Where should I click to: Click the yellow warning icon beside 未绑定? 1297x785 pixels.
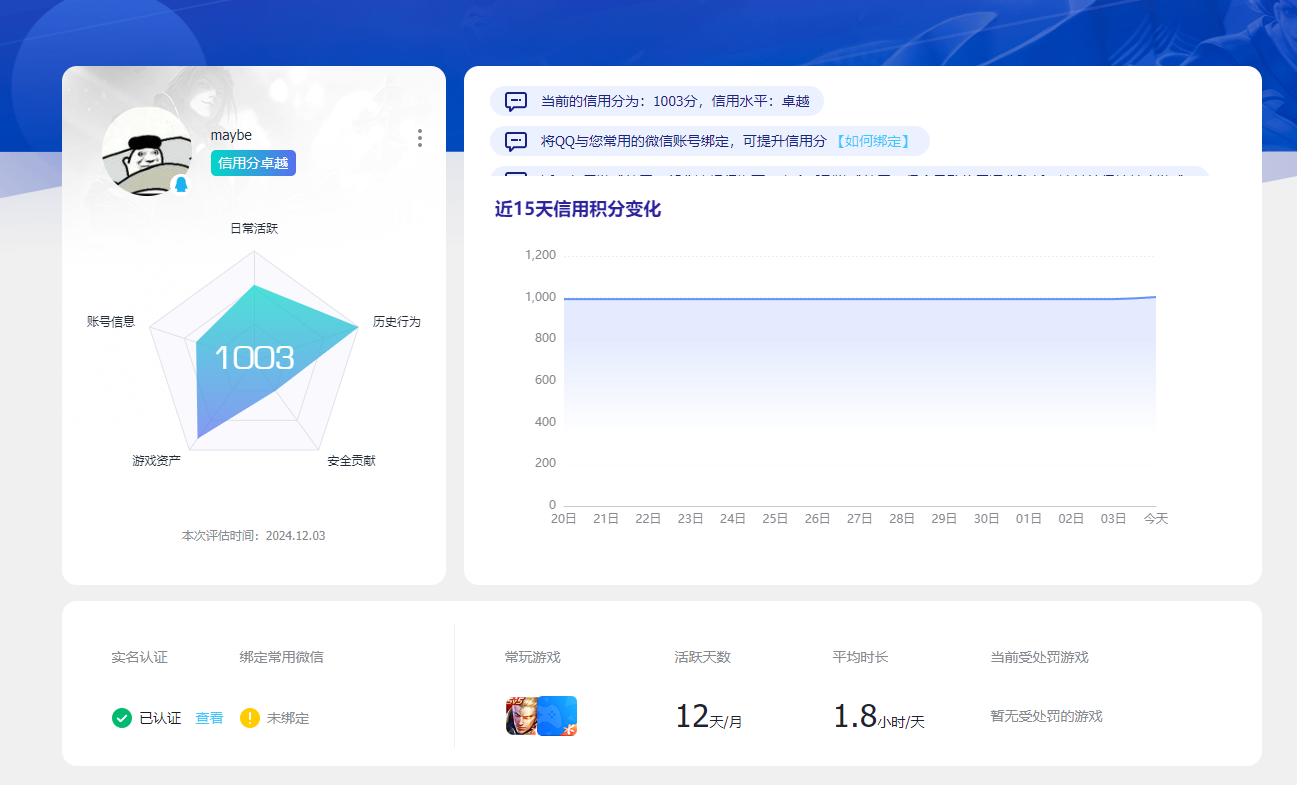coord(250,718)
